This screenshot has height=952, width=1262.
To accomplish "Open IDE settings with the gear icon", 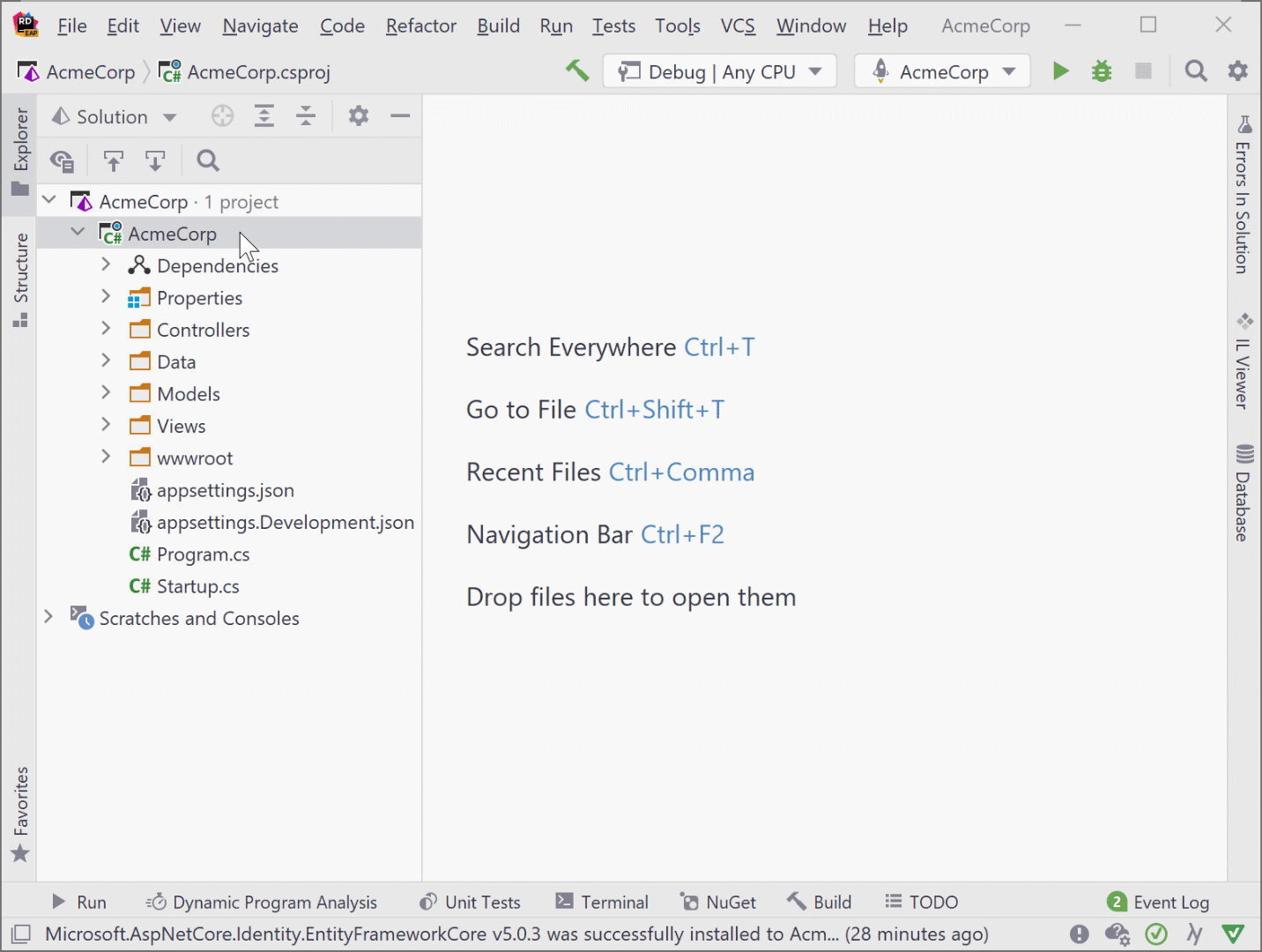I will [1238, 71].
